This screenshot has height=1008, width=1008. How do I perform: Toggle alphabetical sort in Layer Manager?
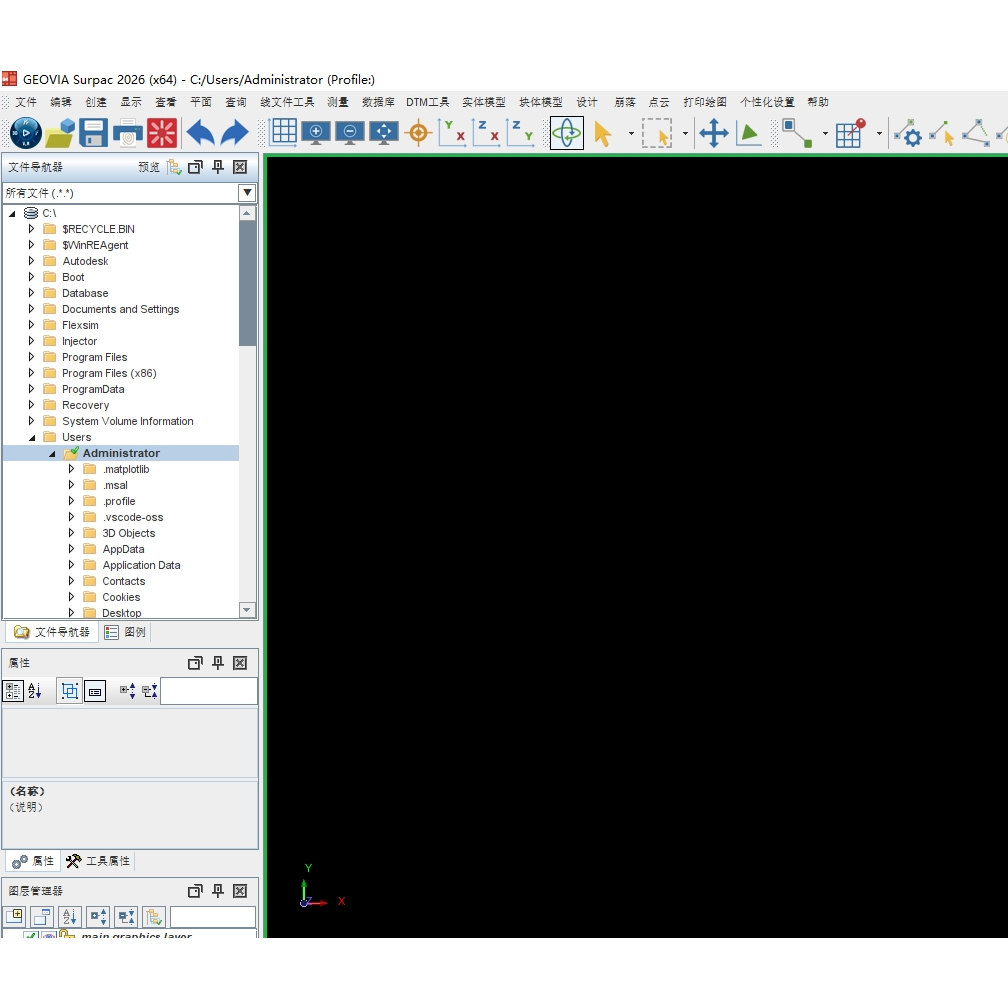tap(69, 916)
